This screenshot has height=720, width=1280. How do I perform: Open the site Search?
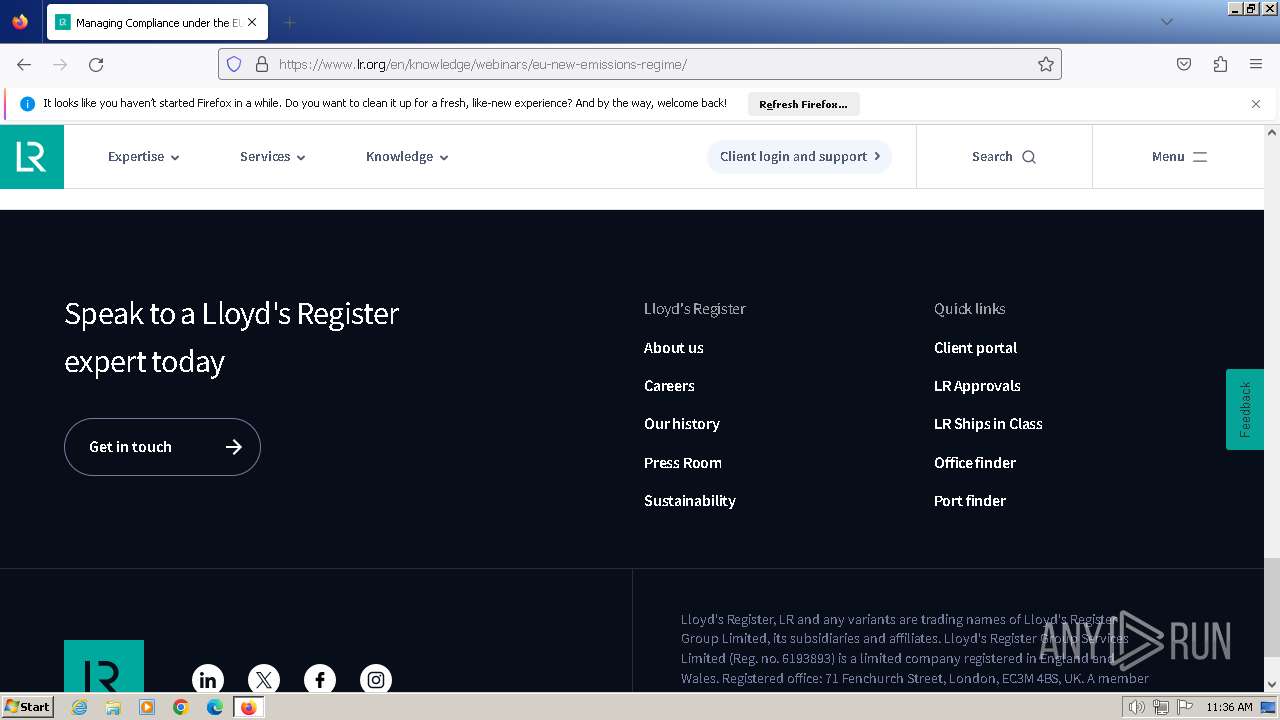tap(1004, 157)
